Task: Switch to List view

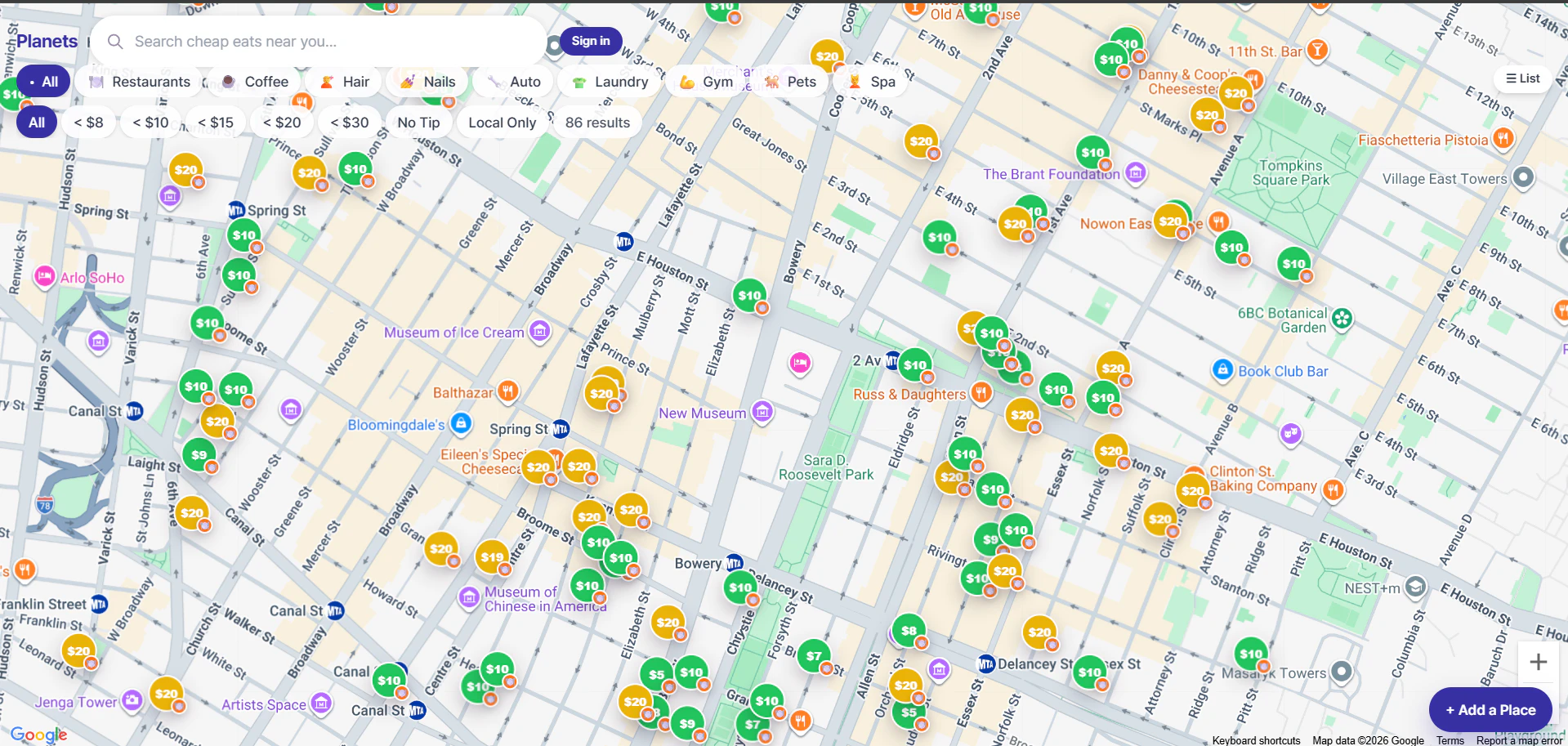Action: click(x=1523, y=78)
